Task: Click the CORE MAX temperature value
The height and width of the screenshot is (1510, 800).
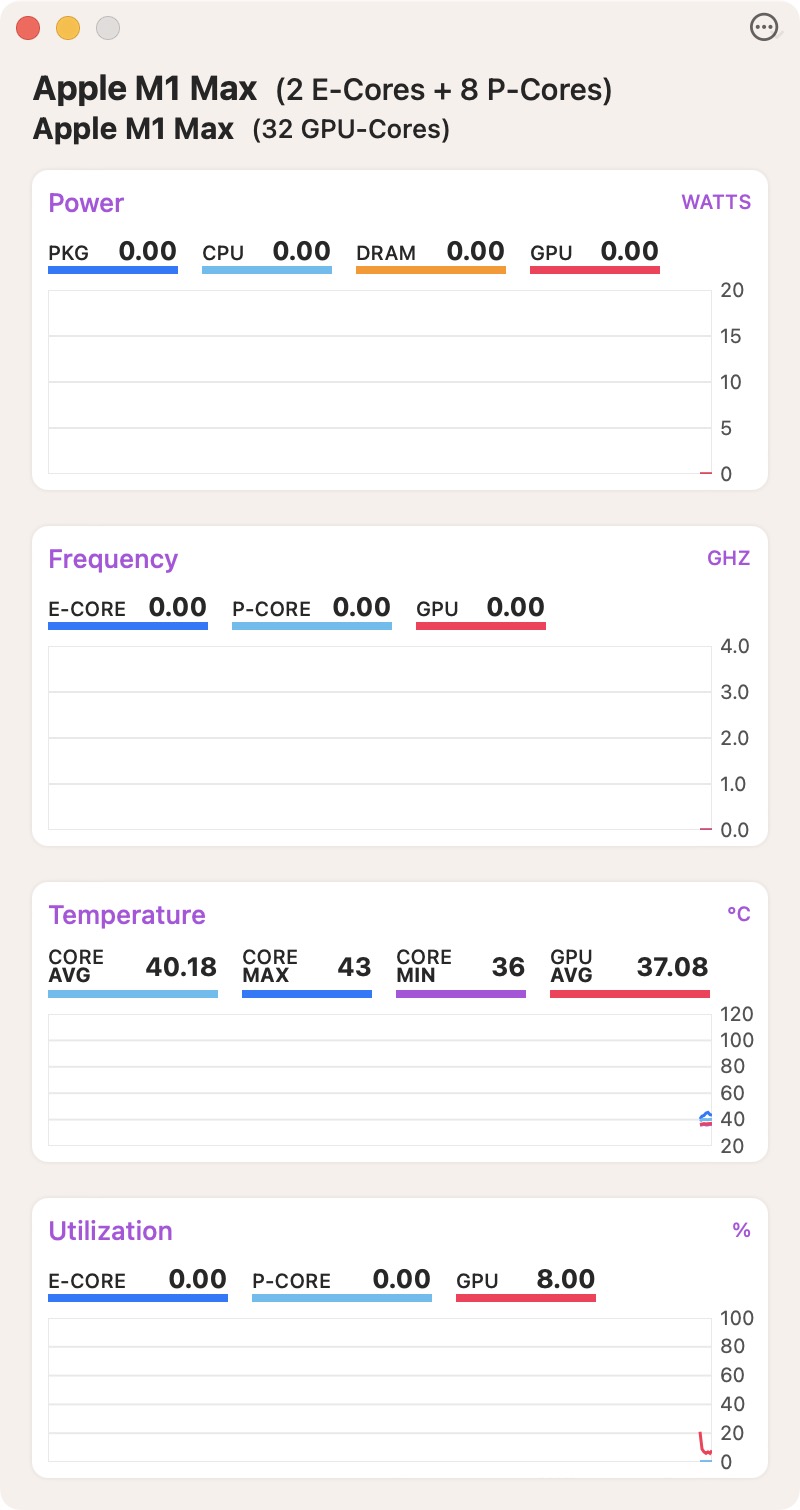Action: tap(354, 967)
